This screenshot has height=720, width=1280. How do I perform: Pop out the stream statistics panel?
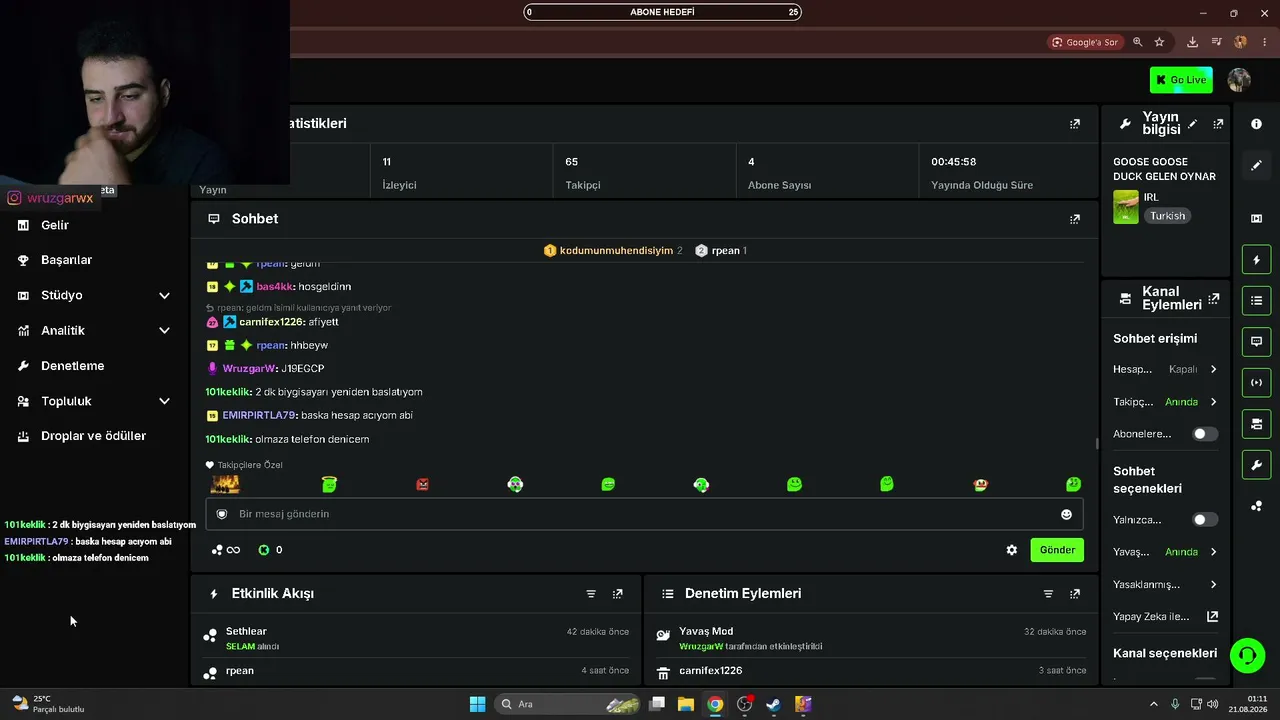[x=1075, y=124]
